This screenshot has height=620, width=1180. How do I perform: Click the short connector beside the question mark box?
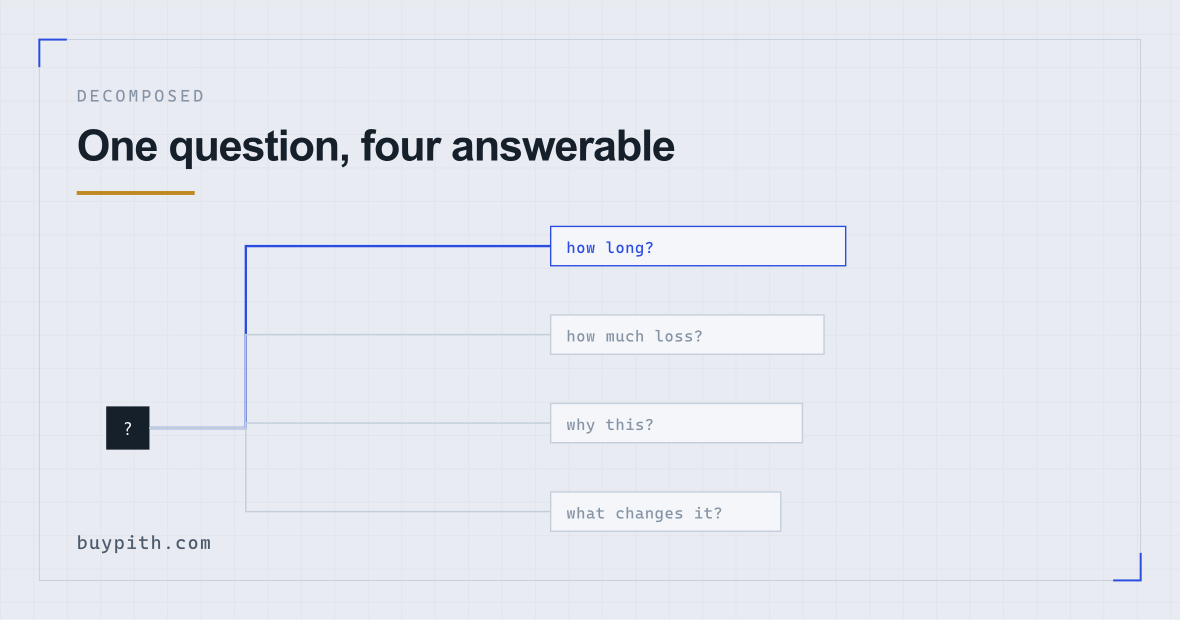197,428
